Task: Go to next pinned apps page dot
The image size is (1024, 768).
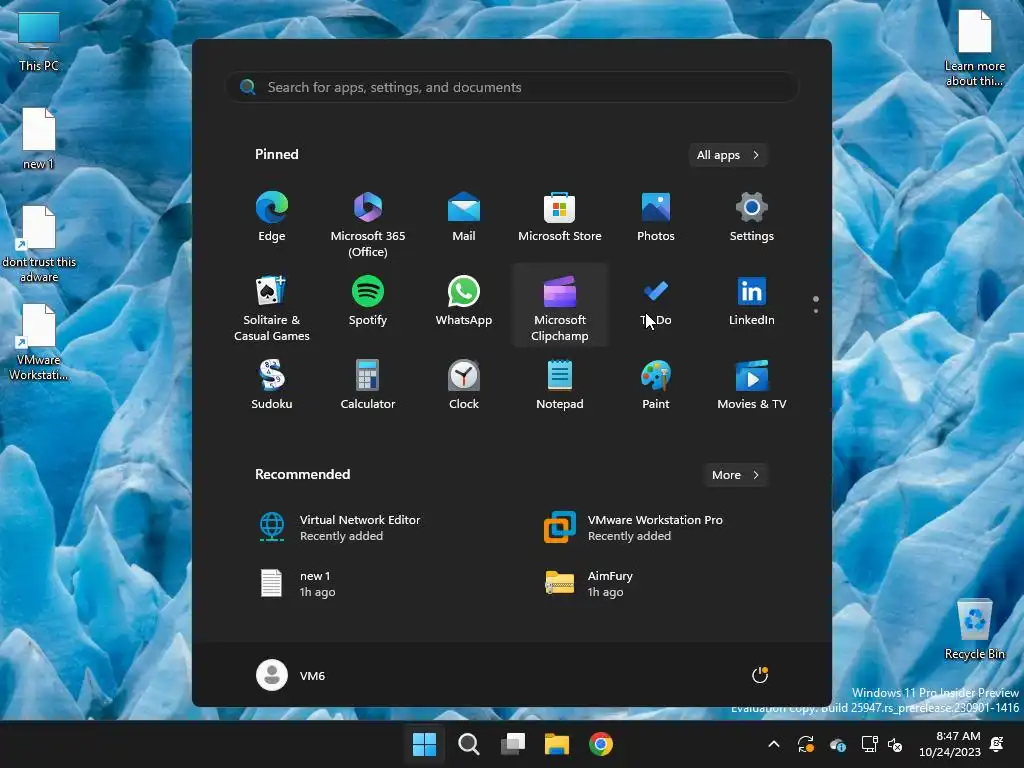Action: click(x=816, y=311)
